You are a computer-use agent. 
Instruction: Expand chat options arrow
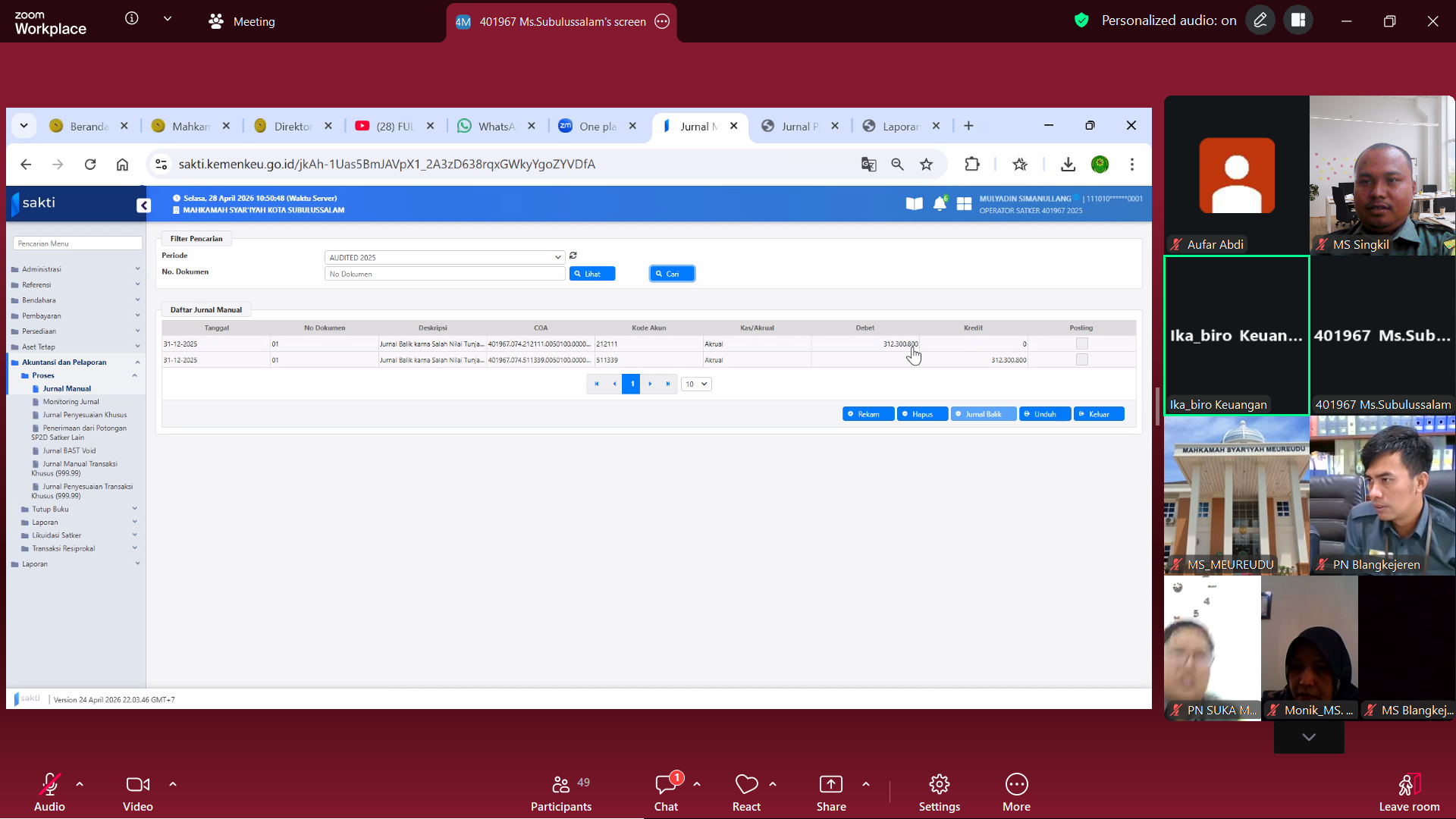point(697,784)
